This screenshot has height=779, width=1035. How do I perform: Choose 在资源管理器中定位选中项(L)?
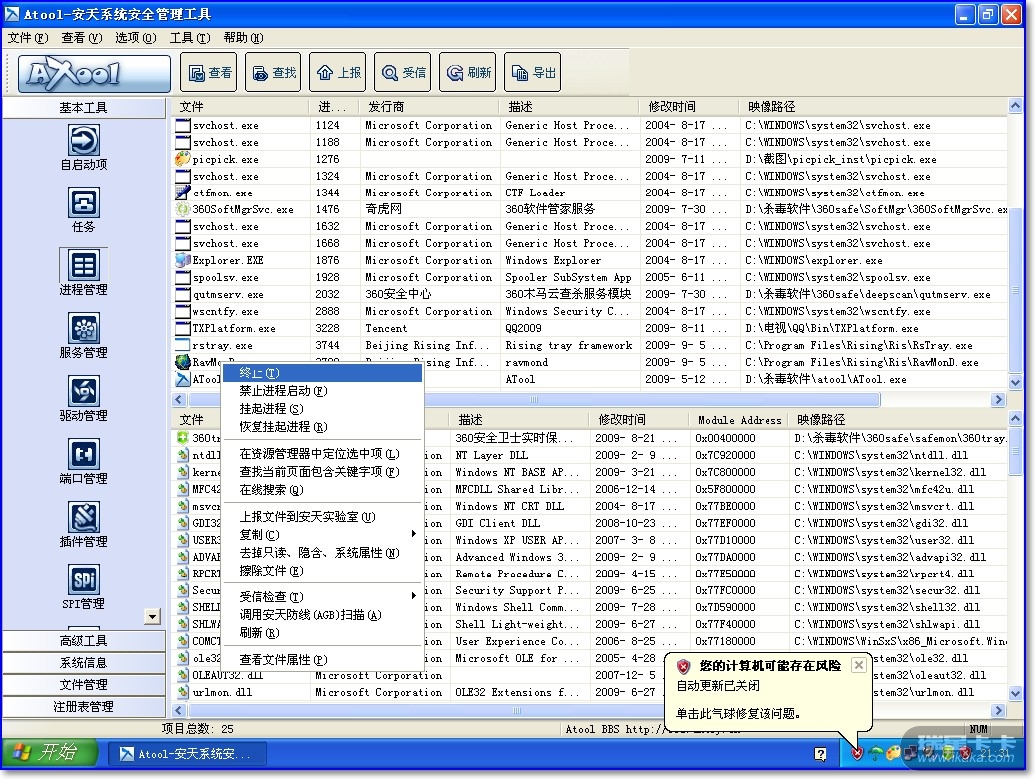[x=322, y=454]
